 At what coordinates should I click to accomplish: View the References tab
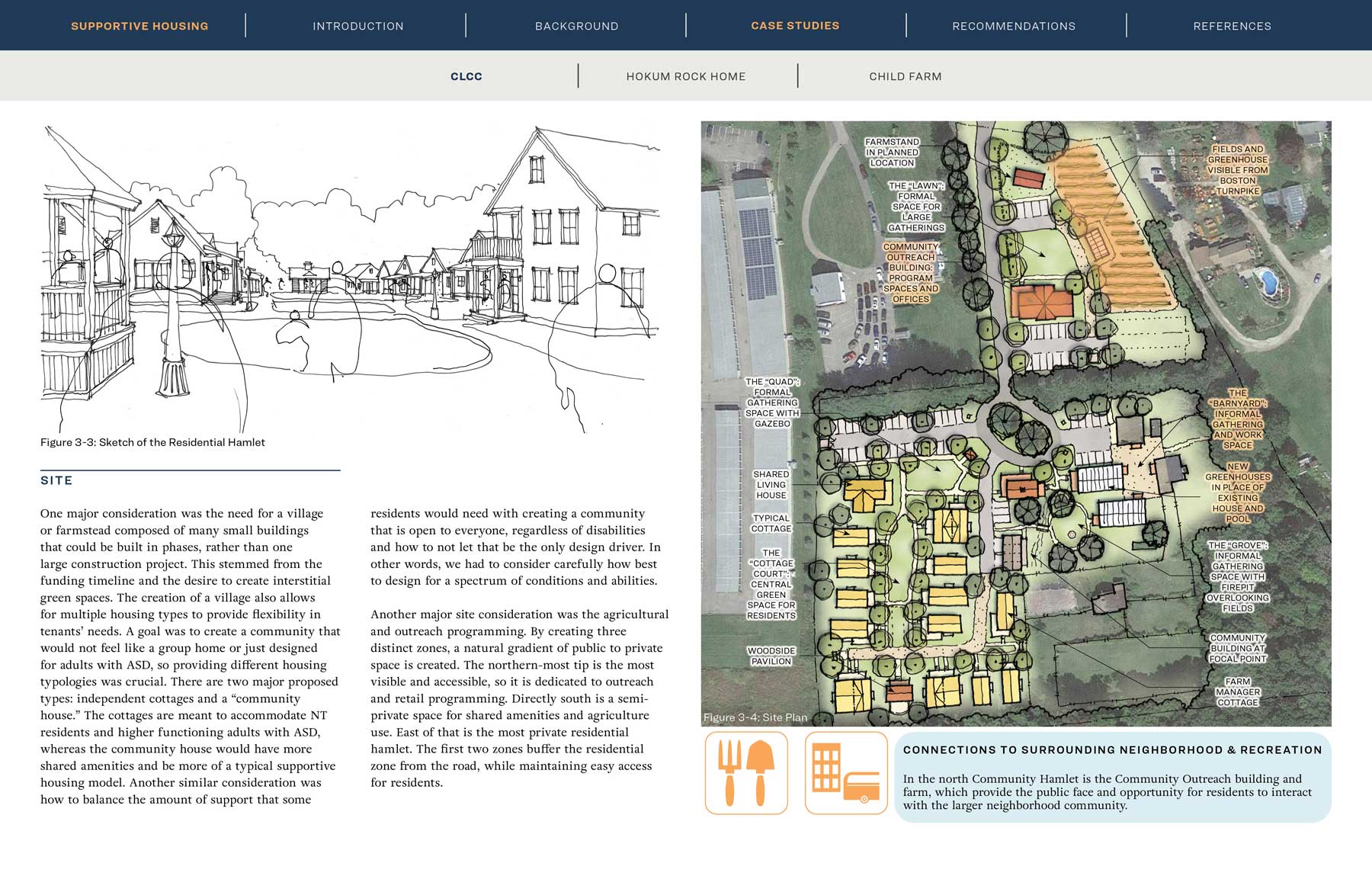pos(1233,25)
